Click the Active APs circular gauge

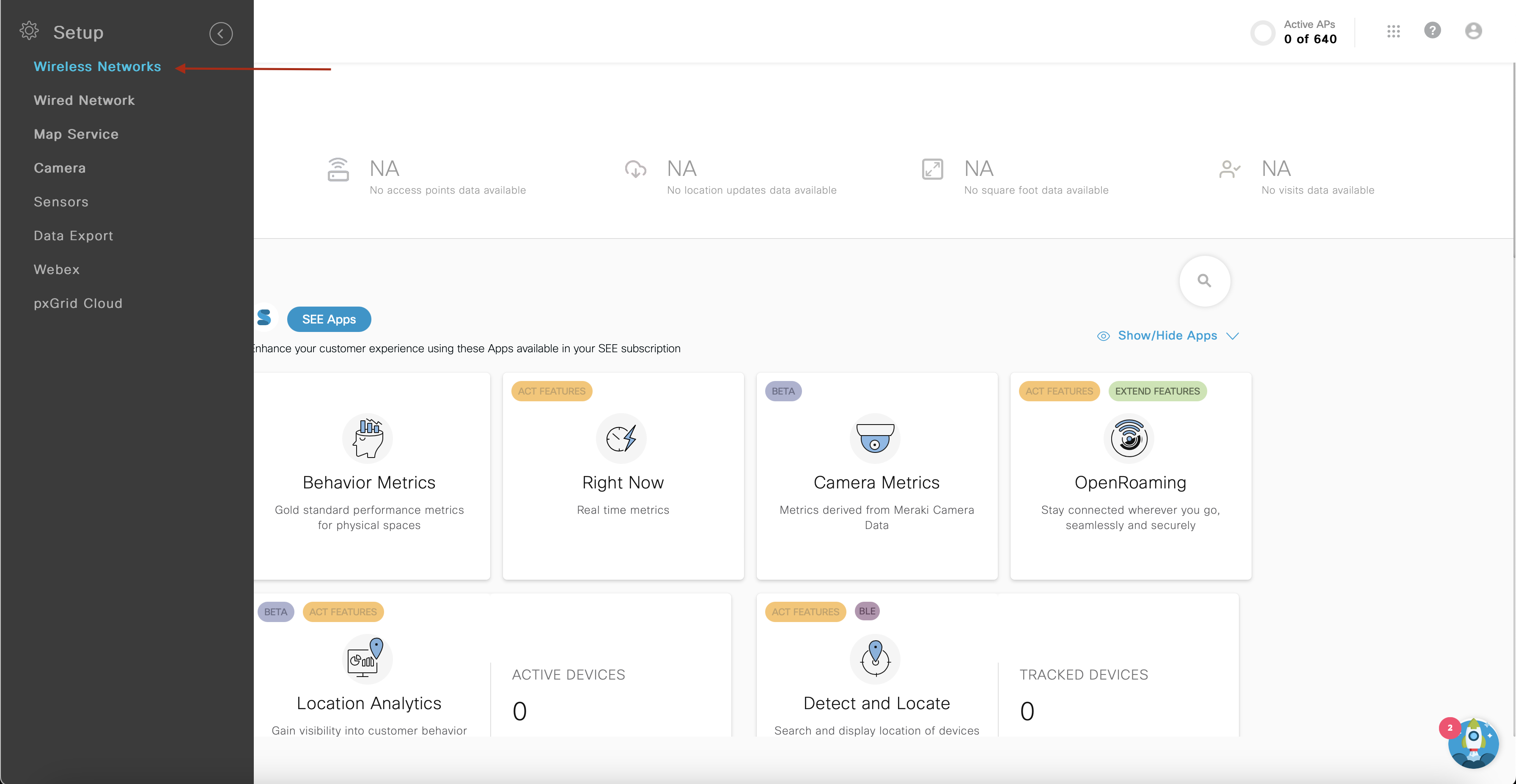(1262, 32)
